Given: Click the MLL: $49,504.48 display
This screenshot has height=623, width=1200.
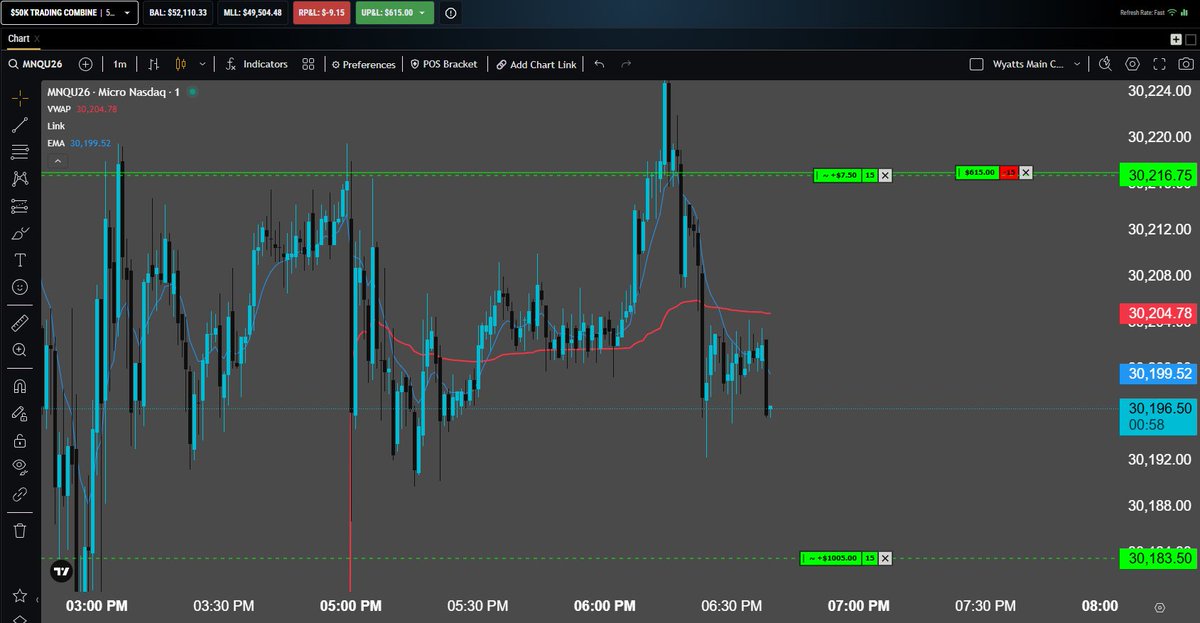Looking at the screenshot, I should tap(253, 13).
